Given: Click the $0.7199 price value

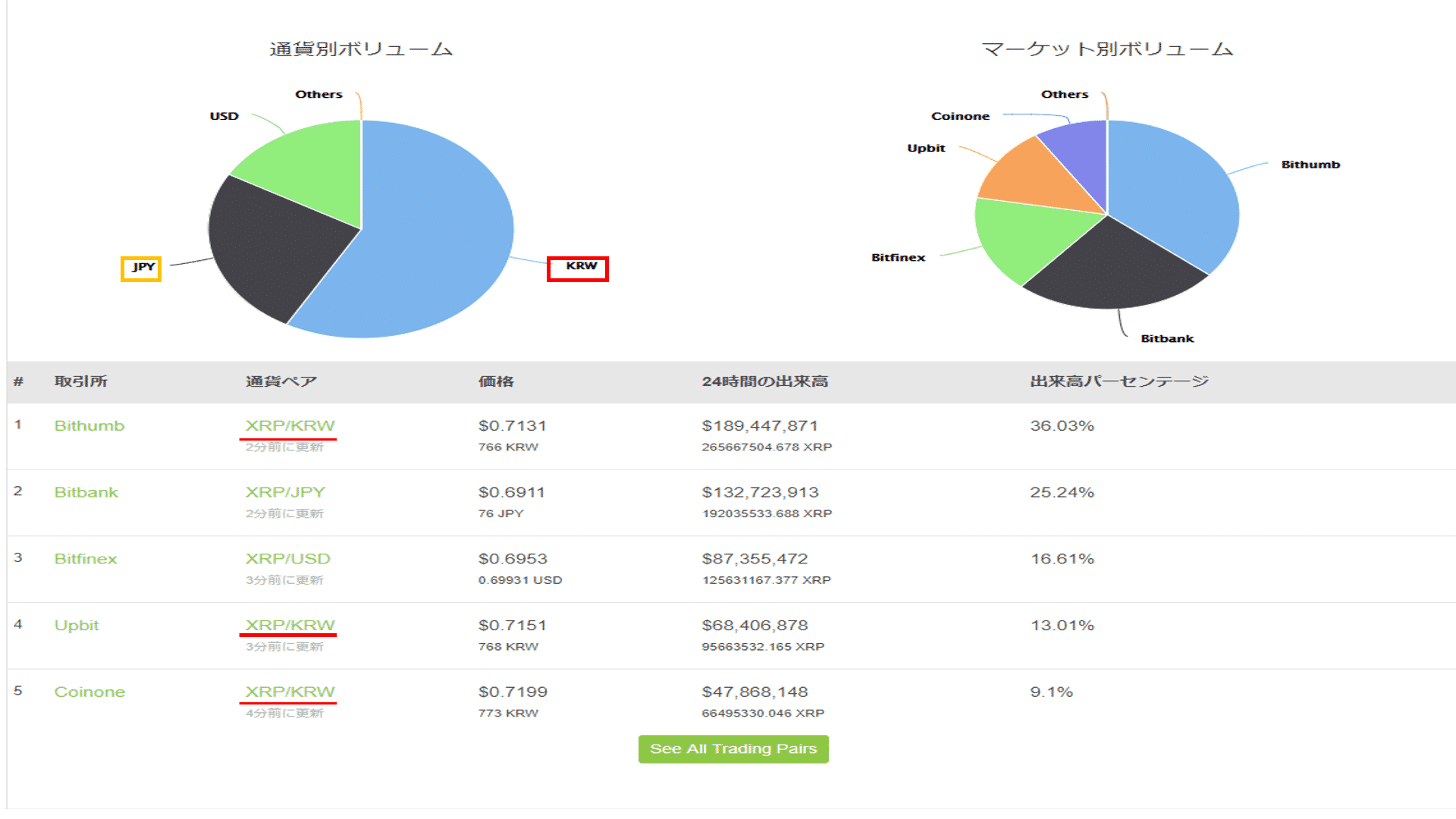Looking at the screenshot, I should point(513,692).
